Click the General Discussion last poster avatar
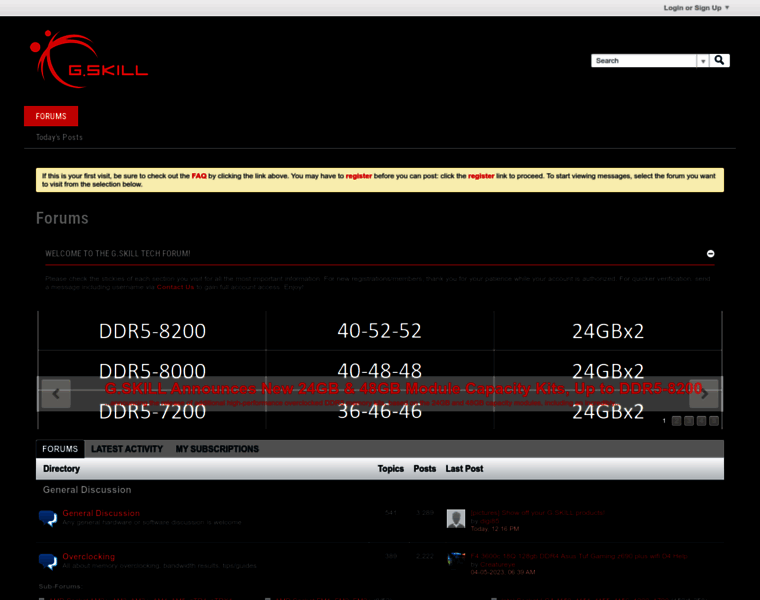Screen dimensions: 760x600 (456, 519)
